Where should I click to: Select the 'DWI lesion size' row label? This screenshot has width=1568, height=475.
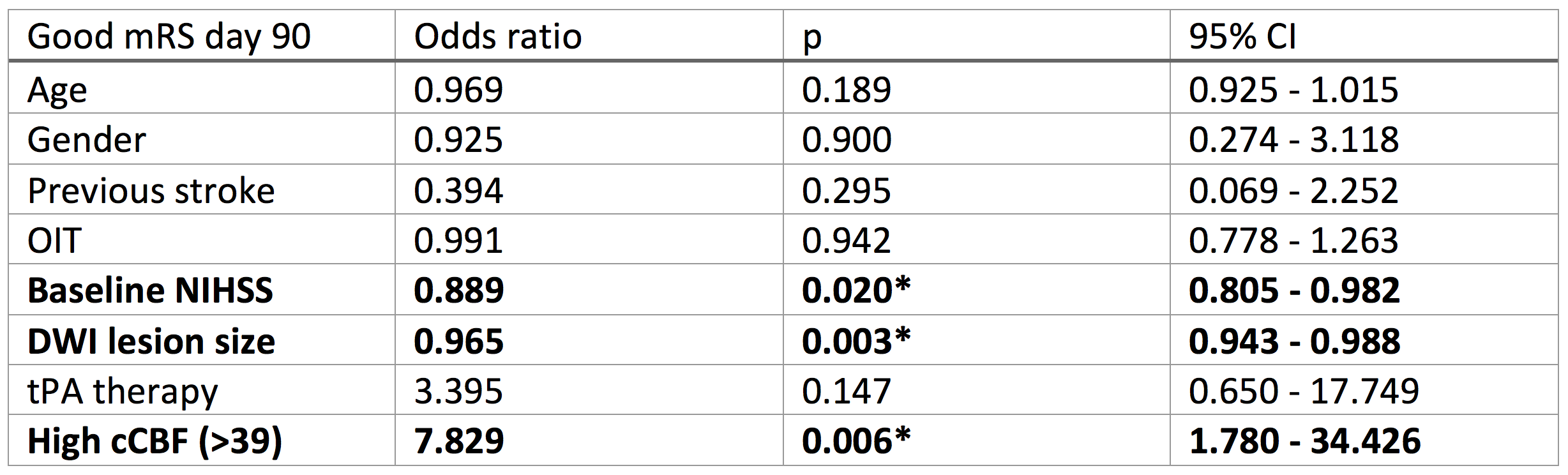coord(151,341)
